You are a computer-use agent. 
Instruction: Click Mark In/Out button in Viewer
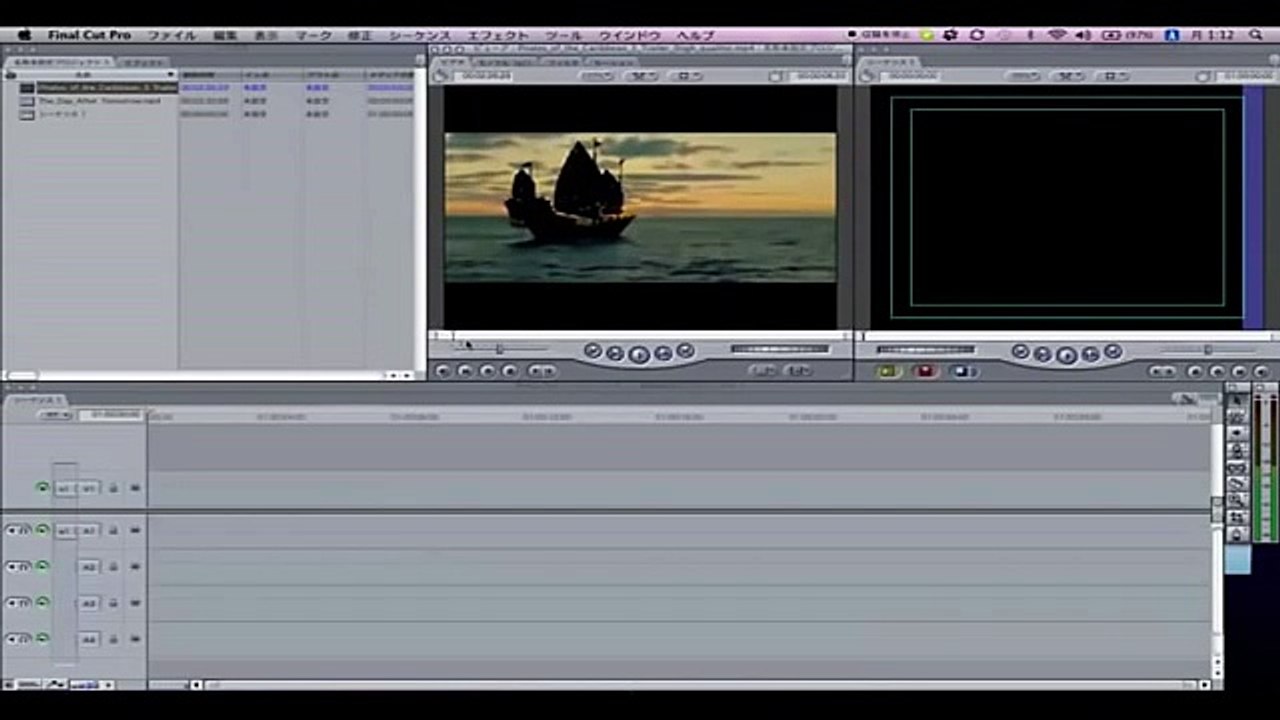(541, 371)
